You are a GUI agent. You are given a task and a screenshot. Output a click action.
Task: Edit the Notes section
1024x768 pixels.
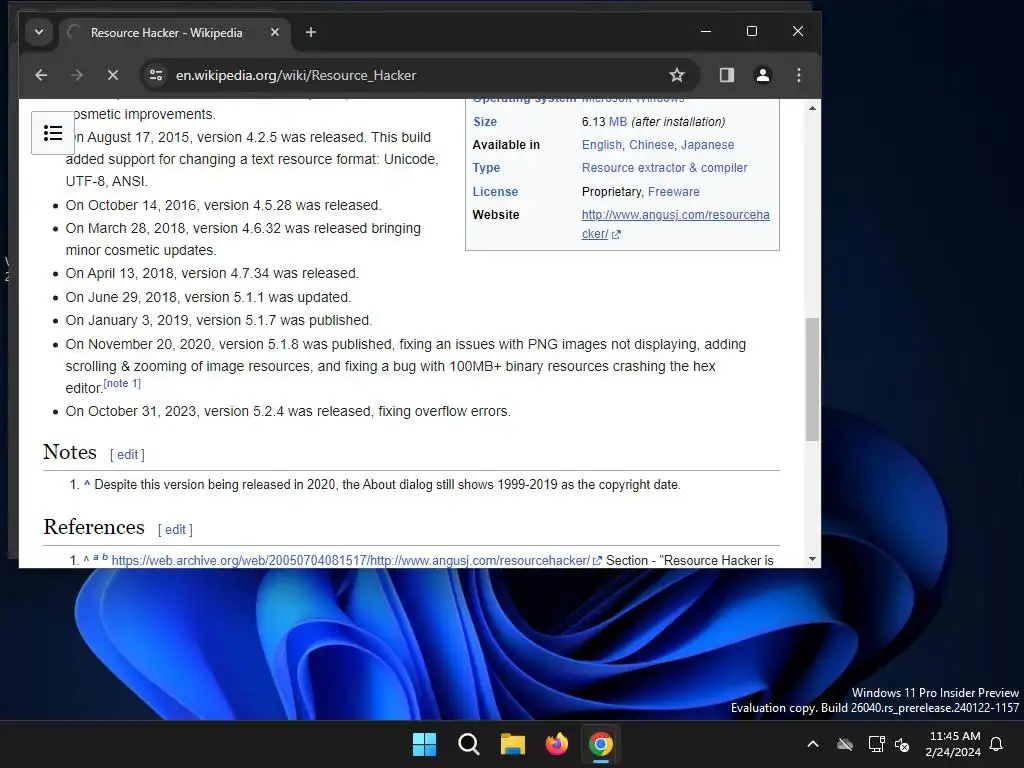point(127,455)
